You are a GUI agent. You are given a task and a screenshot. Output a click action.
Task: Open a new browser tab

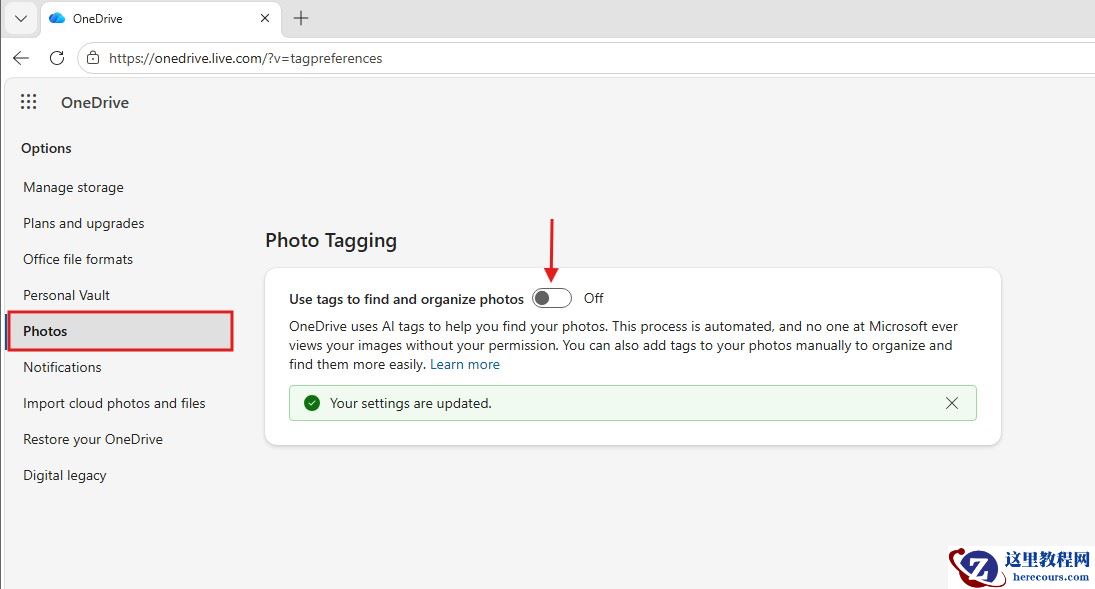pos(301,18)
